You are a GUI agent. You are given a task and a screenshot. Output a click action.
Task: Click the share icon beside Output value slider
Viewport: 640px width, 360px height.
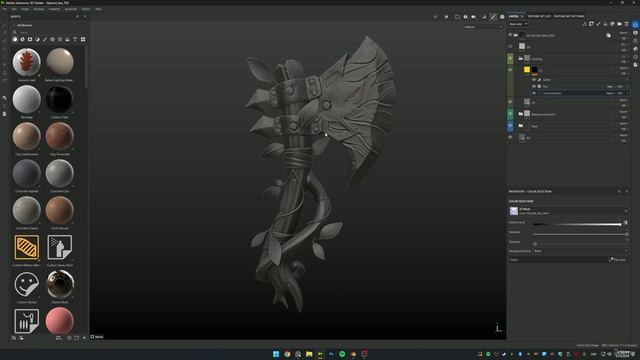(x=626, y=223)
